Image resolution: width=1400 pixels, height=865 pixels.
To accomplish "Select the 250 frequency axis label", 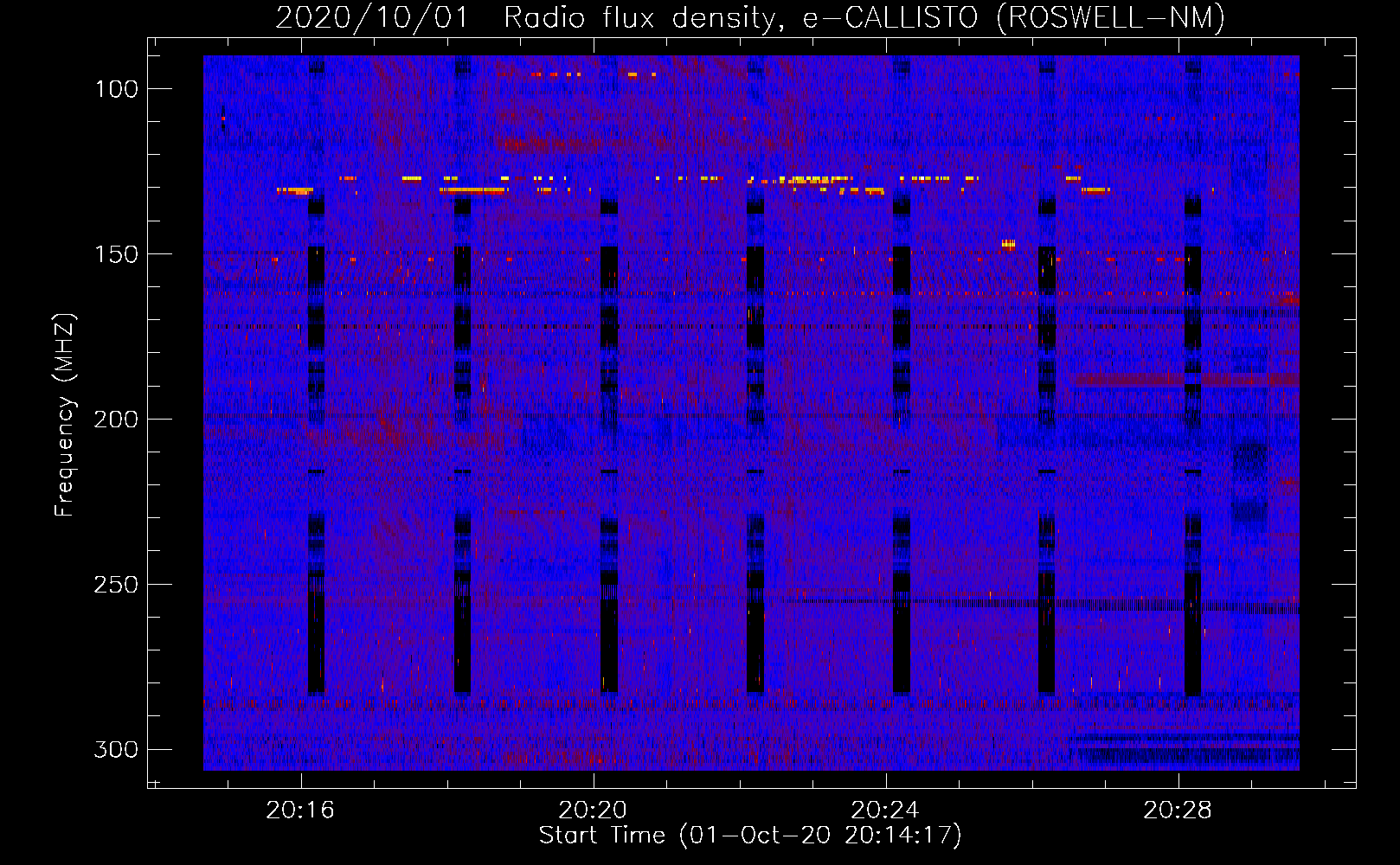I will click(116, 585).
